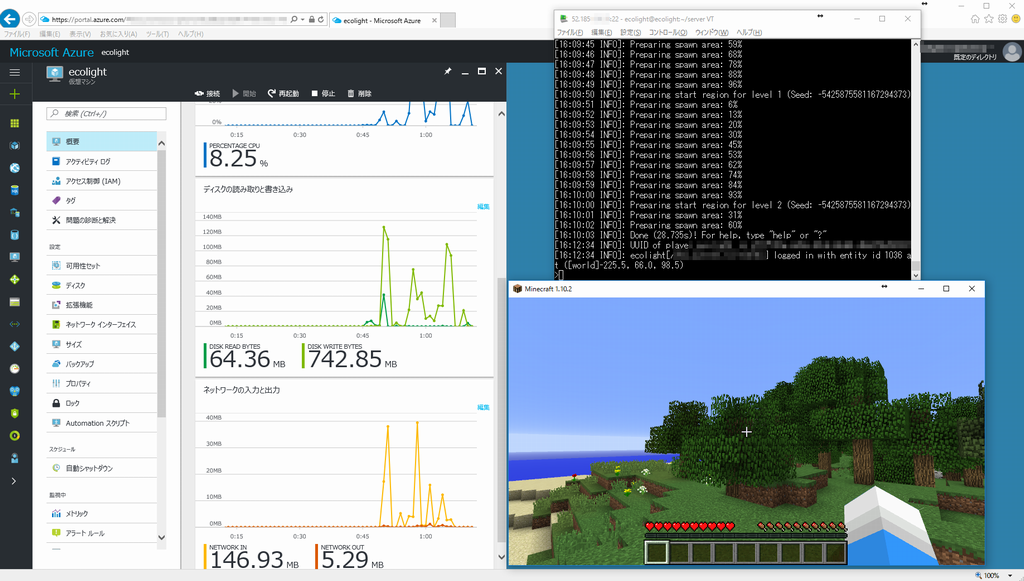Open the ディスク setting
This screenshot has width=1024, height=581.
point(102,285)
